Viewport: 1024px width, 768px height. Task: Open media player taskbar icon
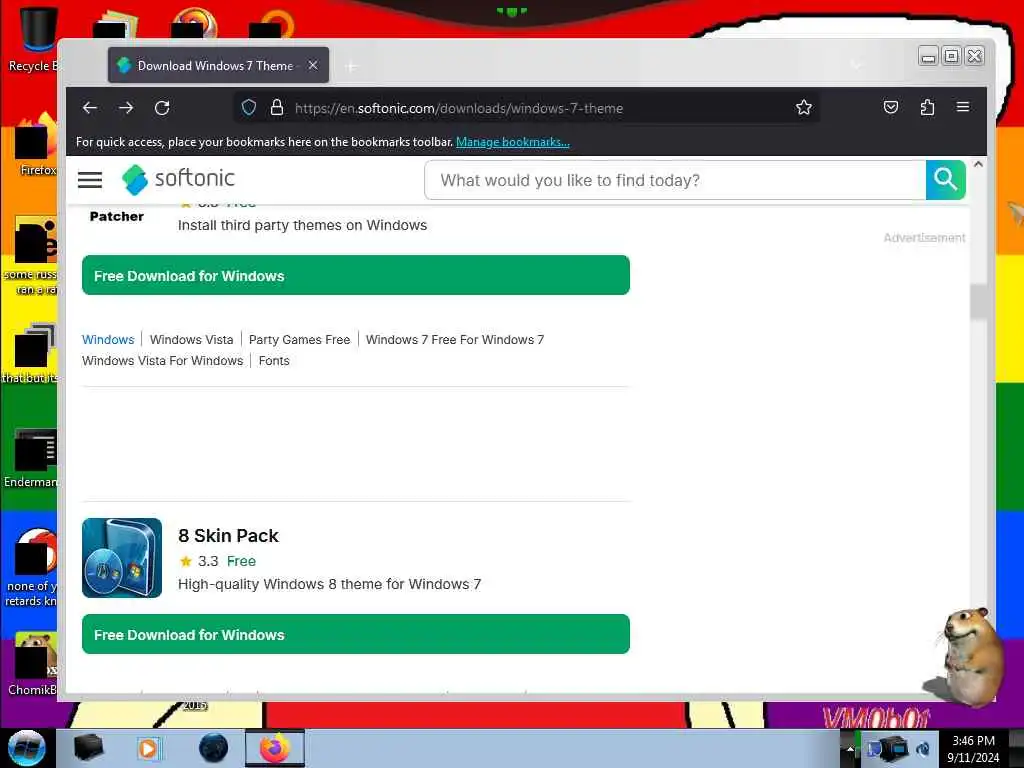(149, 748)
